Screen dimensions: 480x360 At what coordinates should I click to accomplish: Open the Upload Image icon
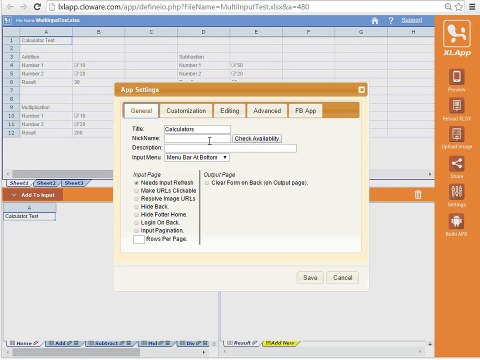click(x=456, y=134)
